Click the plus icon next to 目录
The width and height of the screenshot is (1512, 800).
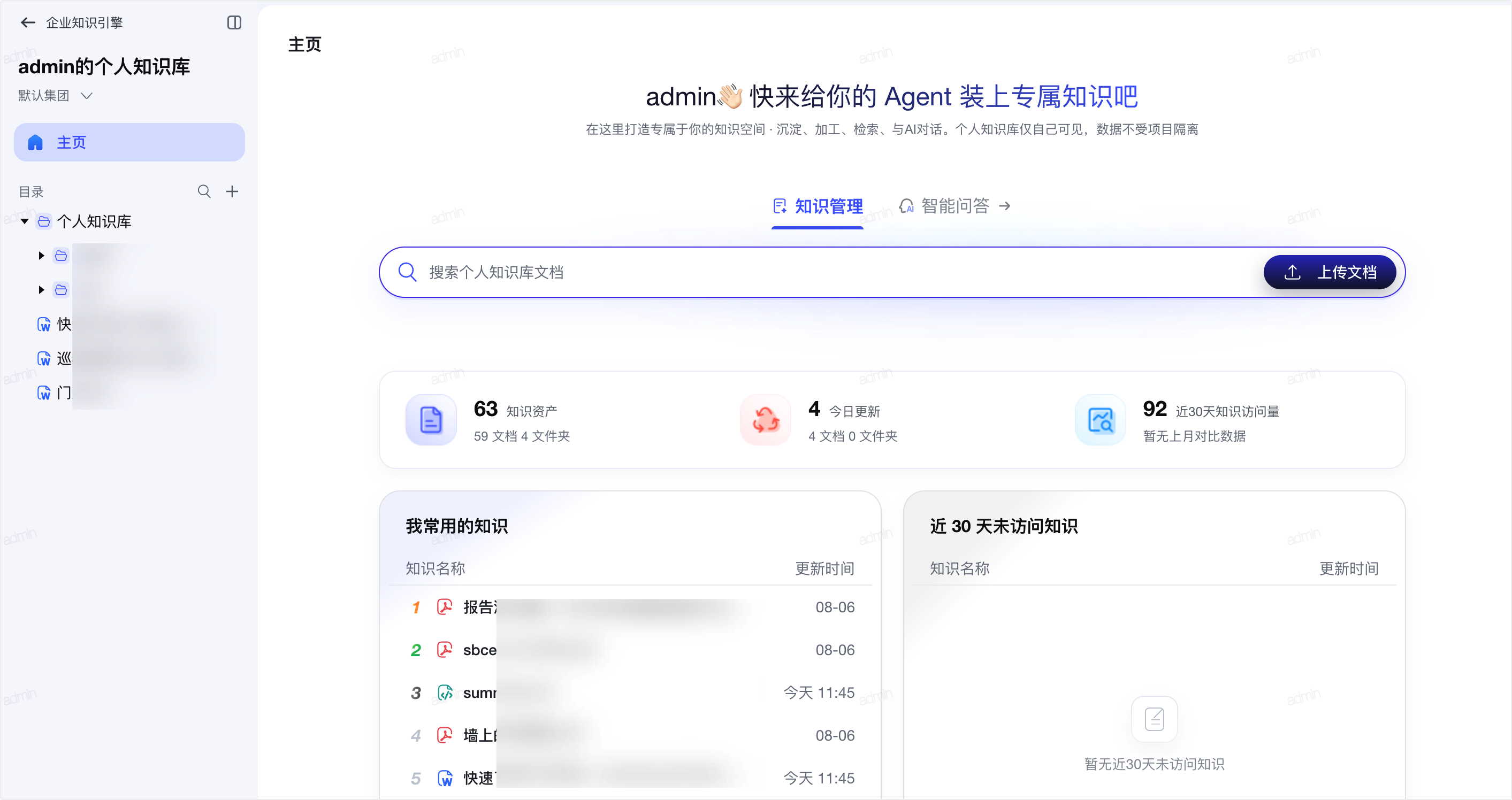(x=232, y=192)
